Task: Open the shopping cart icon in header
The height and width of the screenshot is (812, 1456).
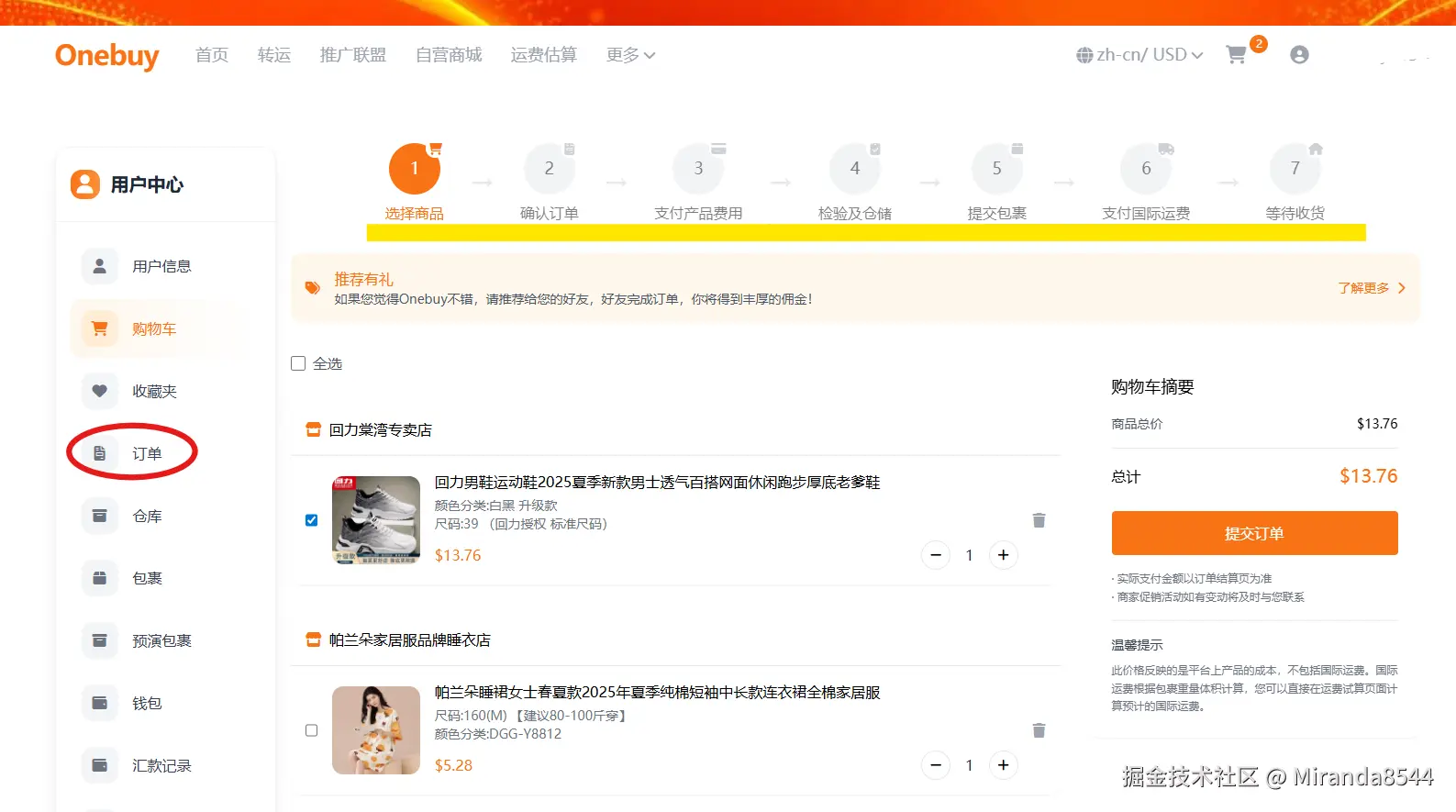Action: coord(1236,55)
